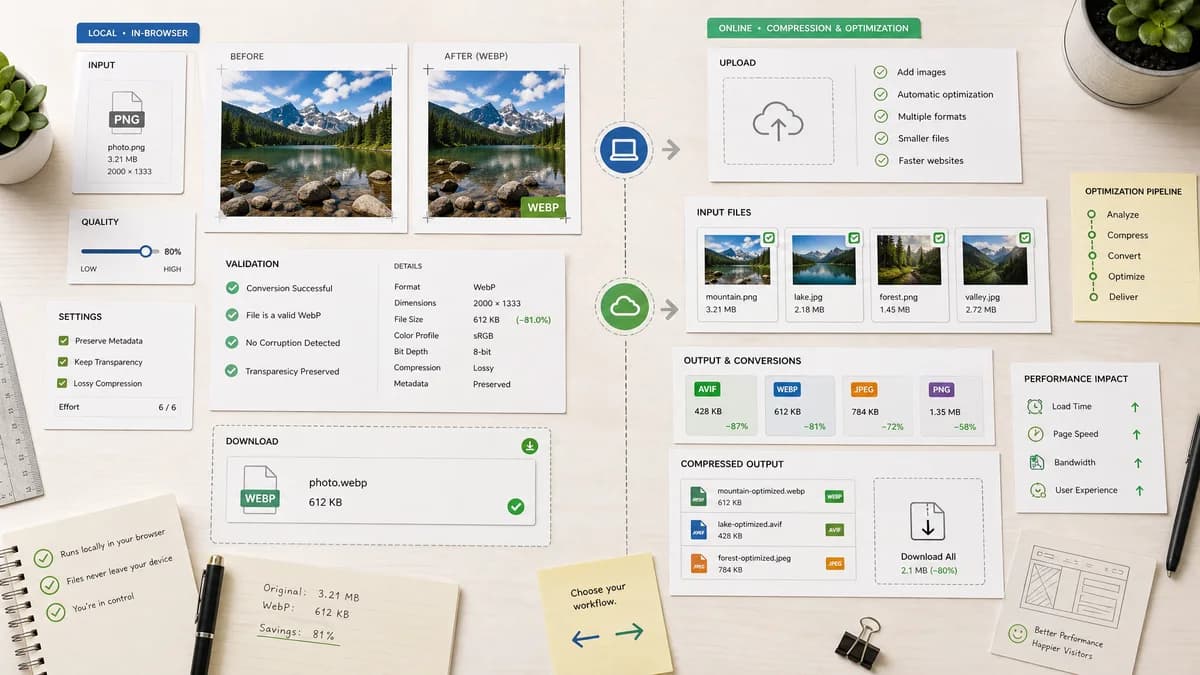
Task: Click the Effort 6 / 6 value
Action: (167, 407)
